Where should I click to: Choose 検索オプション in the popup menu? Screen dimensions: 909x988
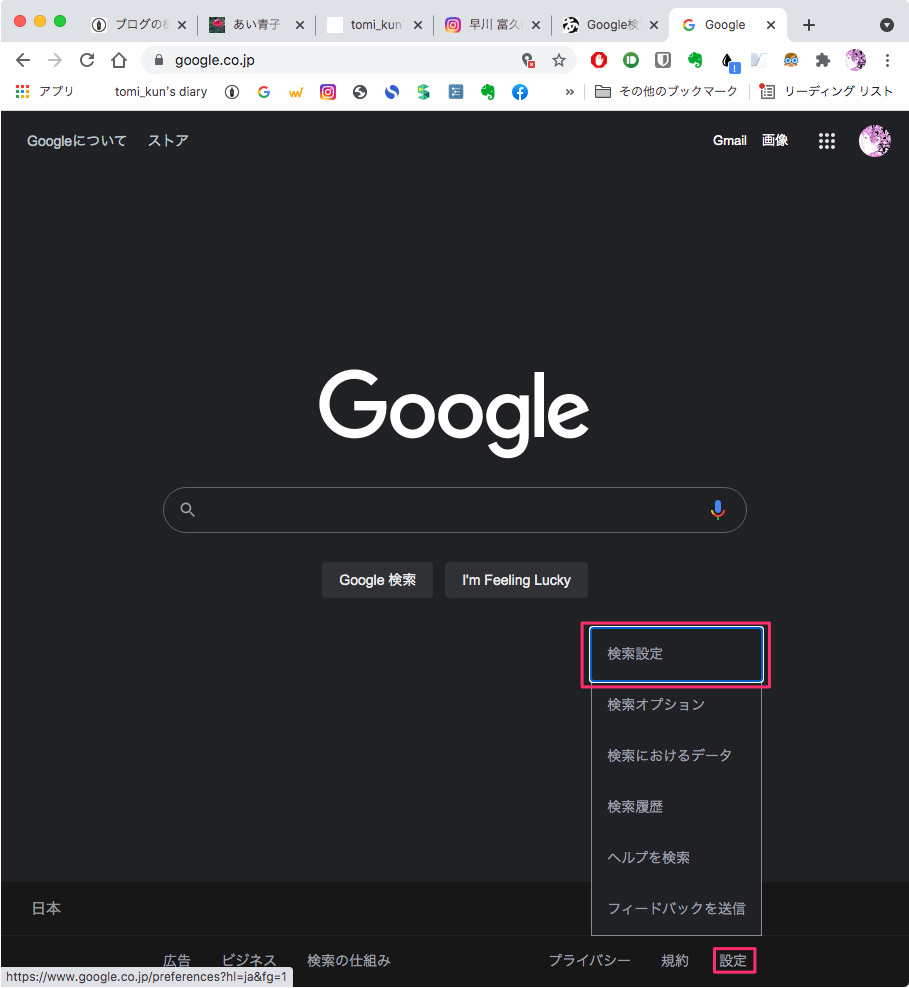point(656,704)
